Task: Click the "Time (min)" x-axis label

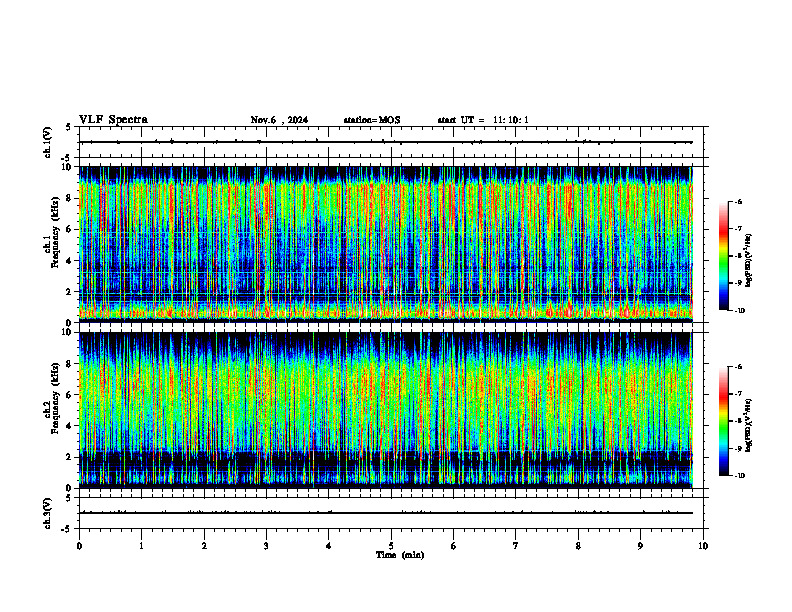Action: [x=400, y=555]
